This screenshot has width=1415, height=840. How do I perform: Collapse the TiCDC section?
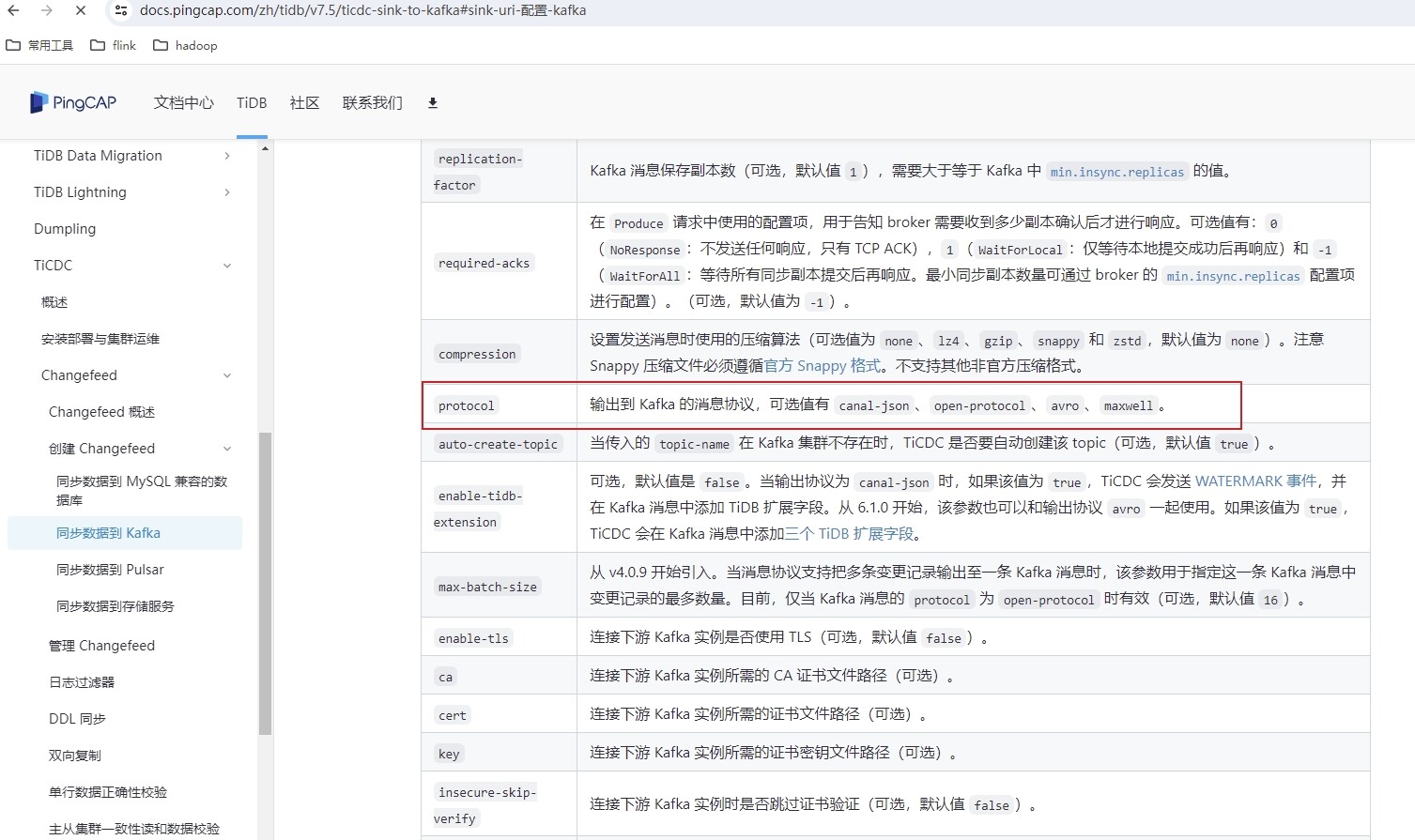(227, 266)
